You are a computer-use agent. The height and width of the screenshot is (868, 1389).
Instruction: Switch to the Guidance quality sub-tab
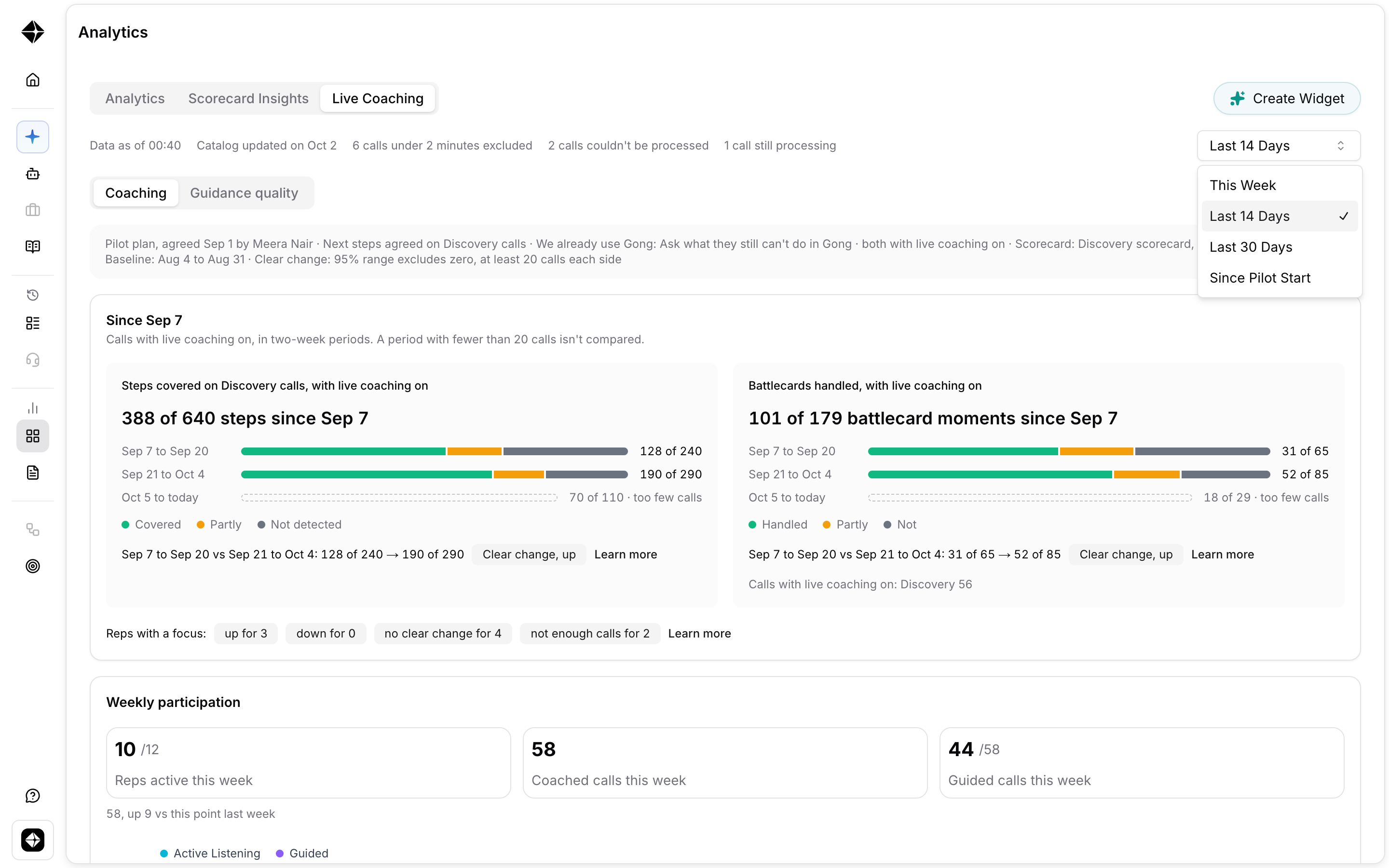[244, 193]
